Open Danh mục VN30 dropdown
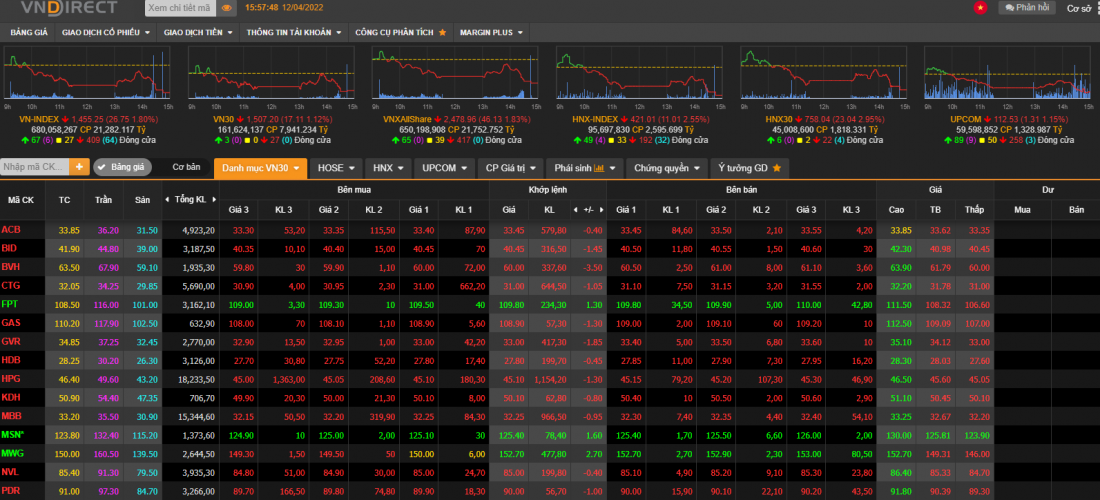 (260, 168)
